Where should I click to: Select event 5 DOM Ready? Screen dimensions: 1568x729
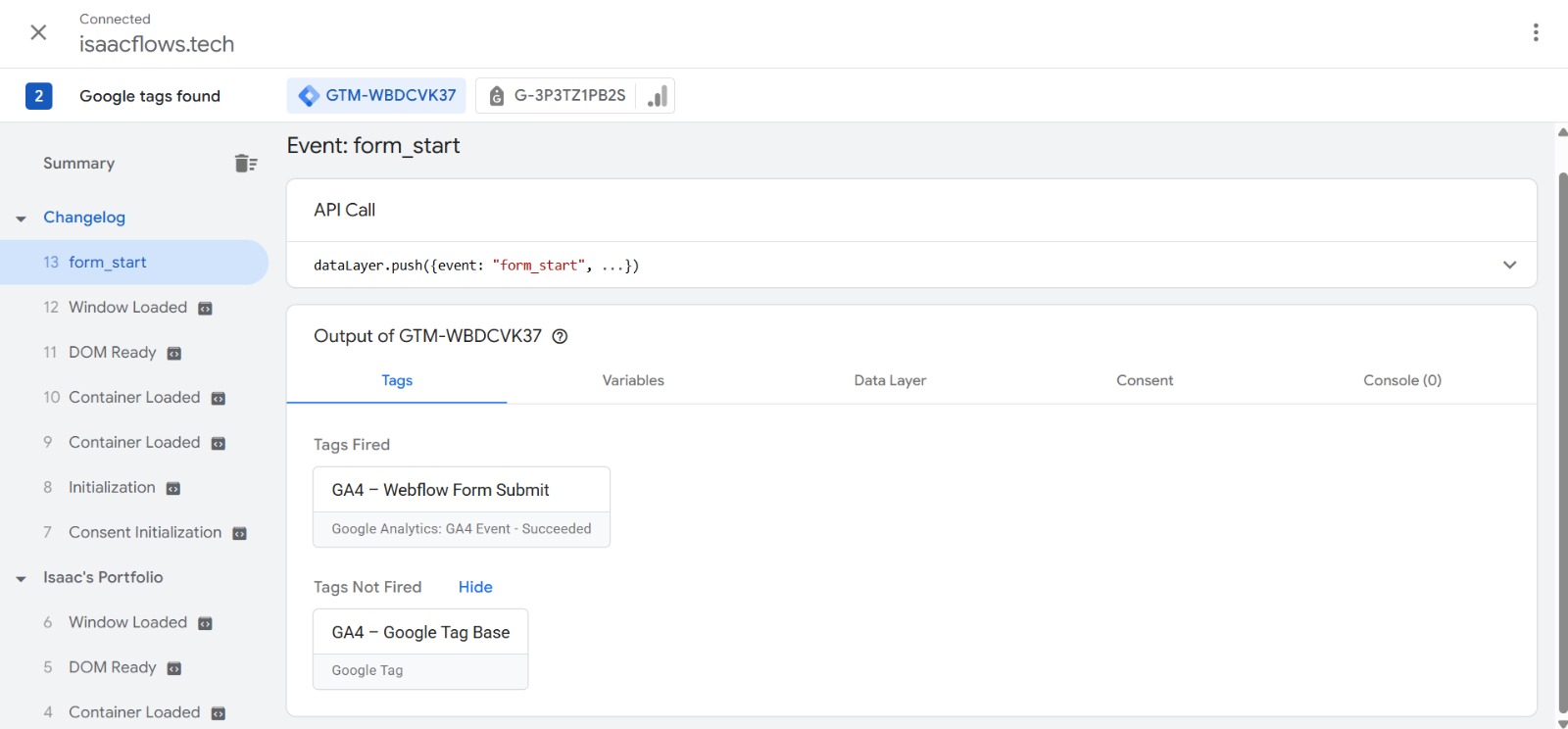[x=134, y=667]
